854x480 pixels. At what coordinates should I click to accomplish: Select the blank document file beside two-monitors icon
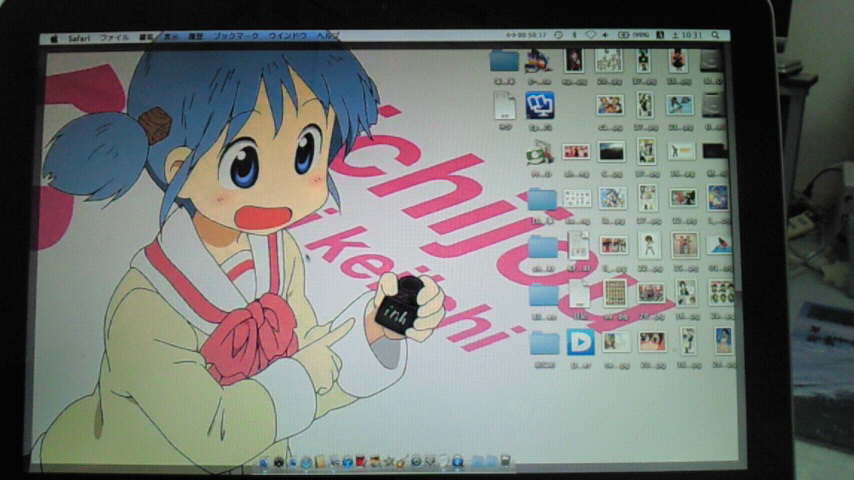point(504,105)
